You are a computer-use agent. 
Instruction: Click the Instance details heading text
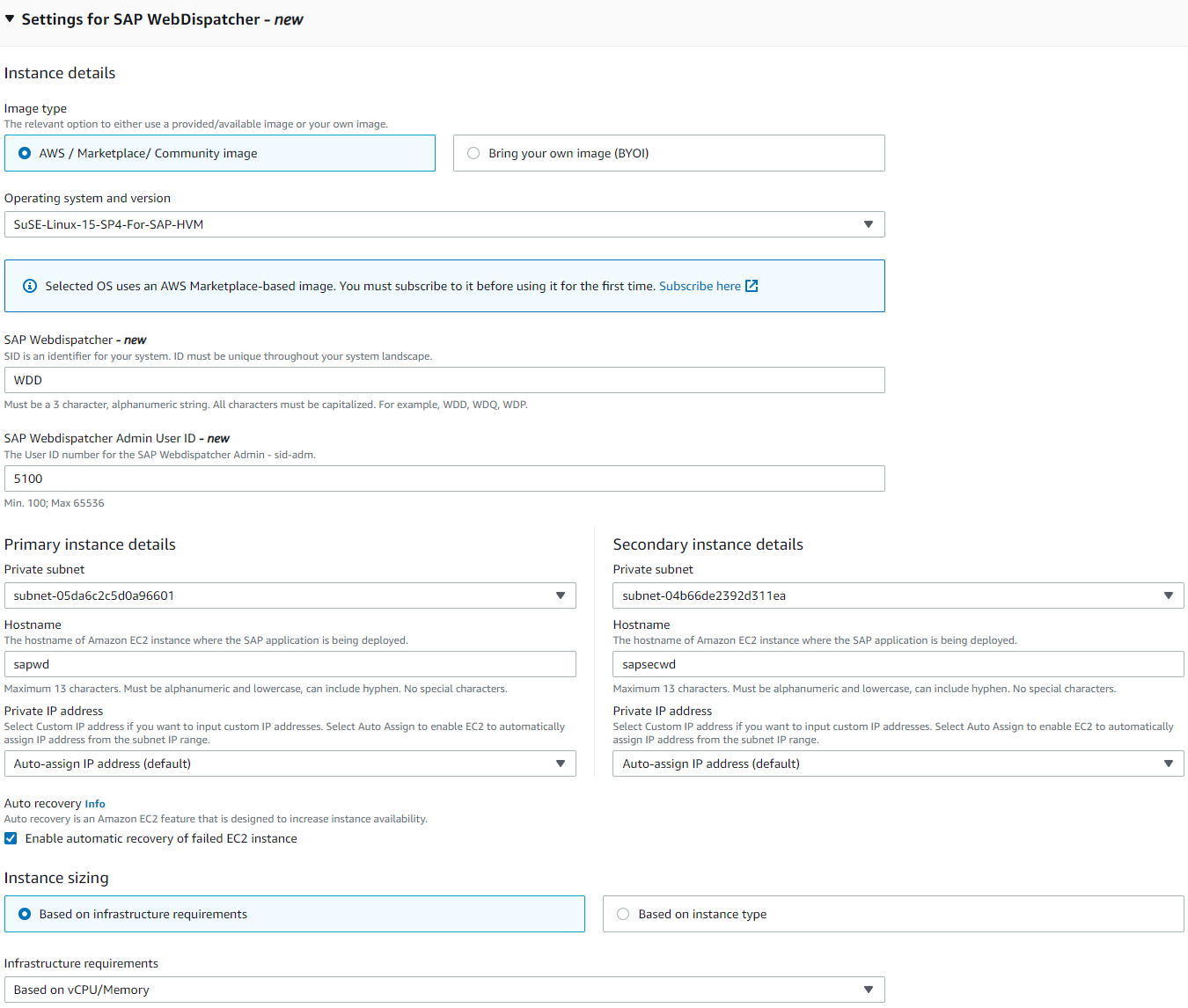click(60, 73)
